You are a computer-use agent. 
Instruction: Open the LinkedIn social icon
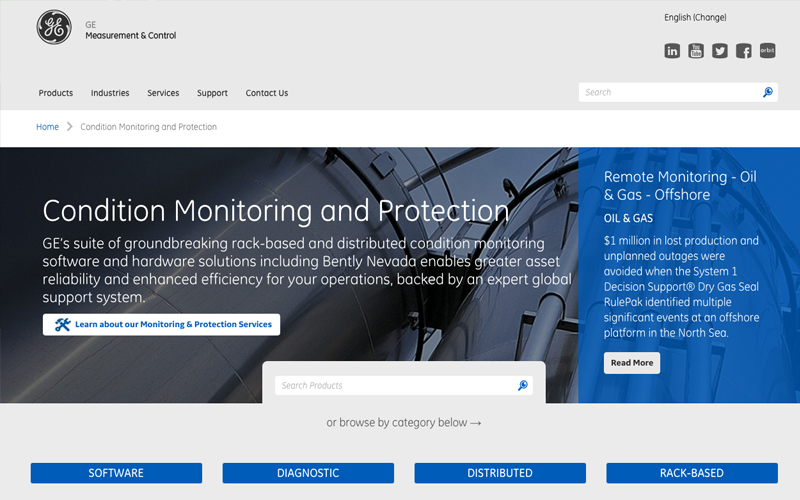click(672, 51)
